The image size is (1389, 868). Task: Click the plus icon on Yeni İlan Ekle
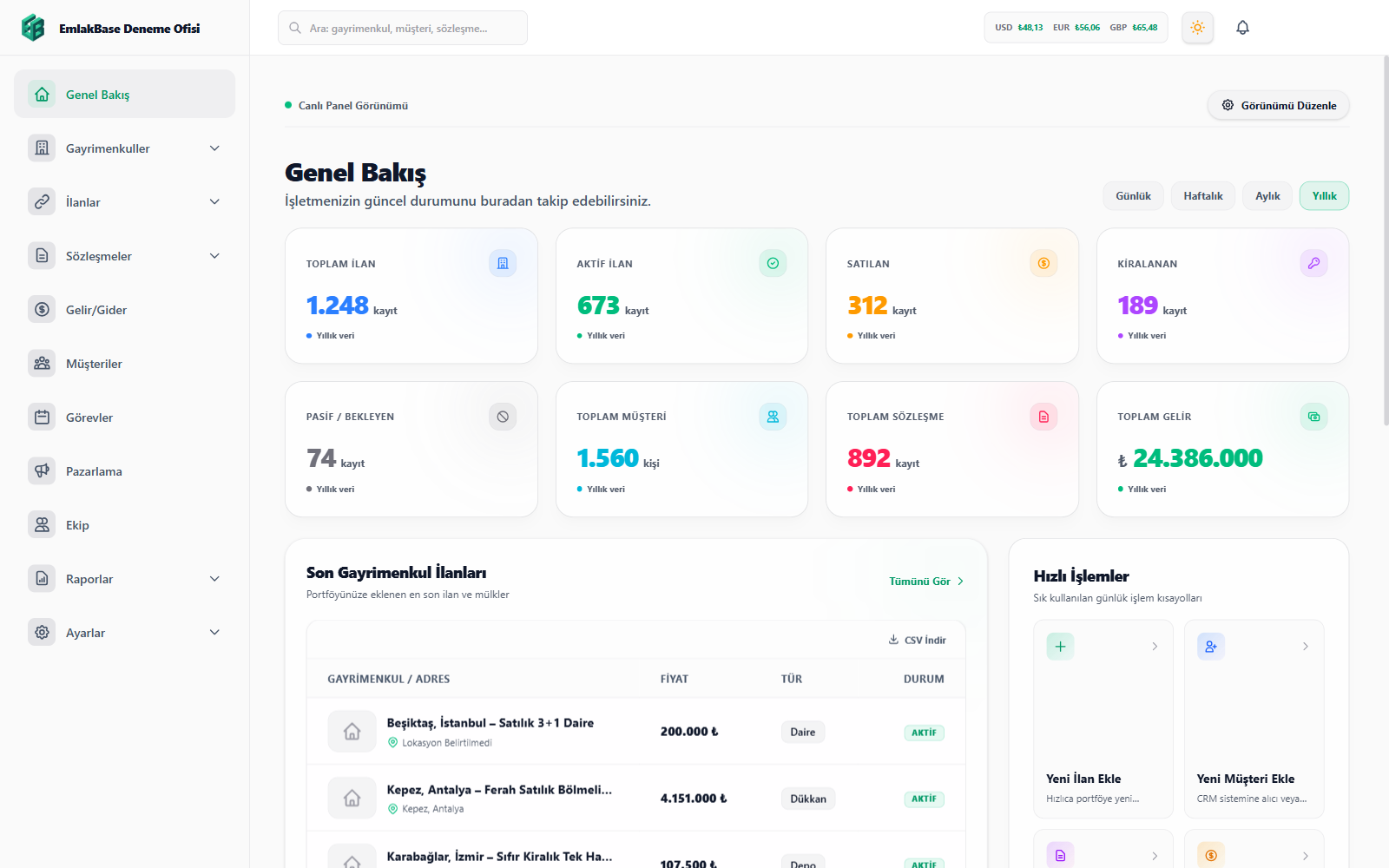pos(1060,646)
